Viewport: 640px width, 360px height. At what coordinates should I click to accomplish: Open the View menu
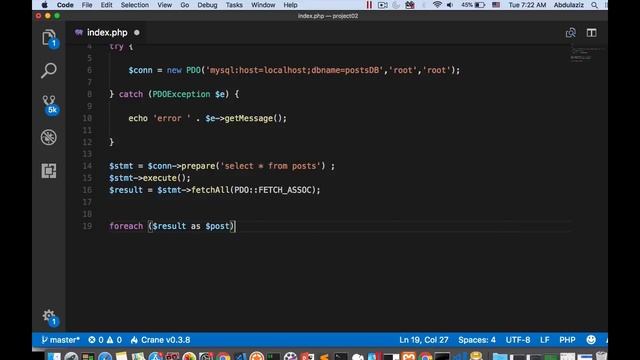coord(164,5)
